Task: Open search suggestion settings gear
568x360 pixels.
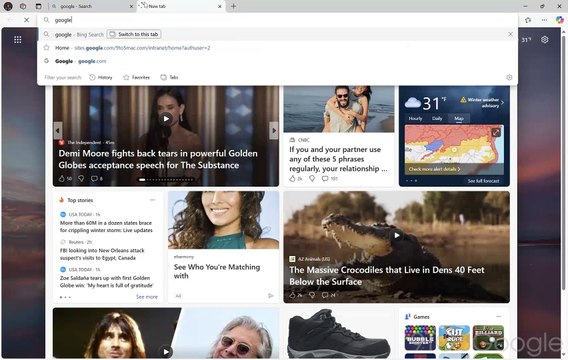Action: click(x=509, y=77)
